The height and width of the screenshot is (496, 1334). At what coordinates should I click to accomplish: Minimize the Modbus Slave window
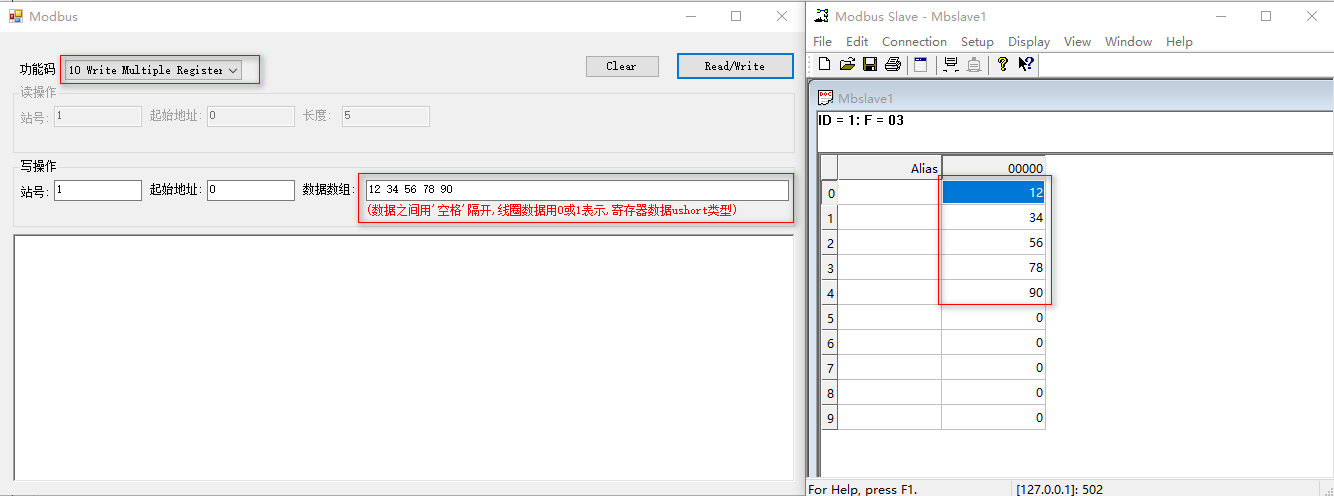1221,16
